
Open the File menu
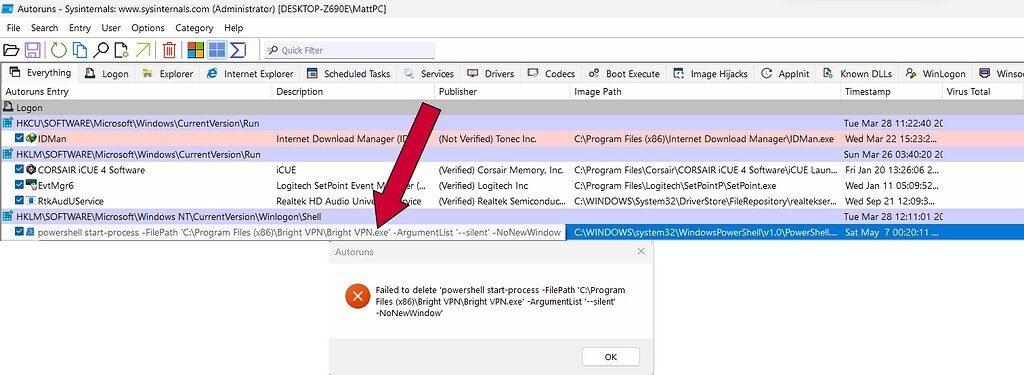(x=14, y=27)
